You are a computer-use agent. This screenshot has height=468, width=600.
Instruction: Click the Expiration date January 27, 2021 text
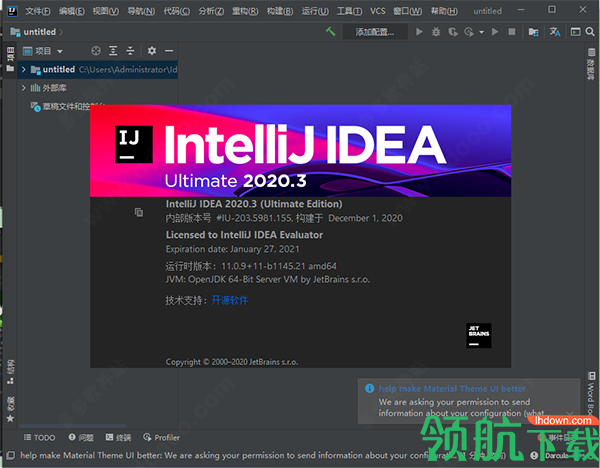[232, 249]
